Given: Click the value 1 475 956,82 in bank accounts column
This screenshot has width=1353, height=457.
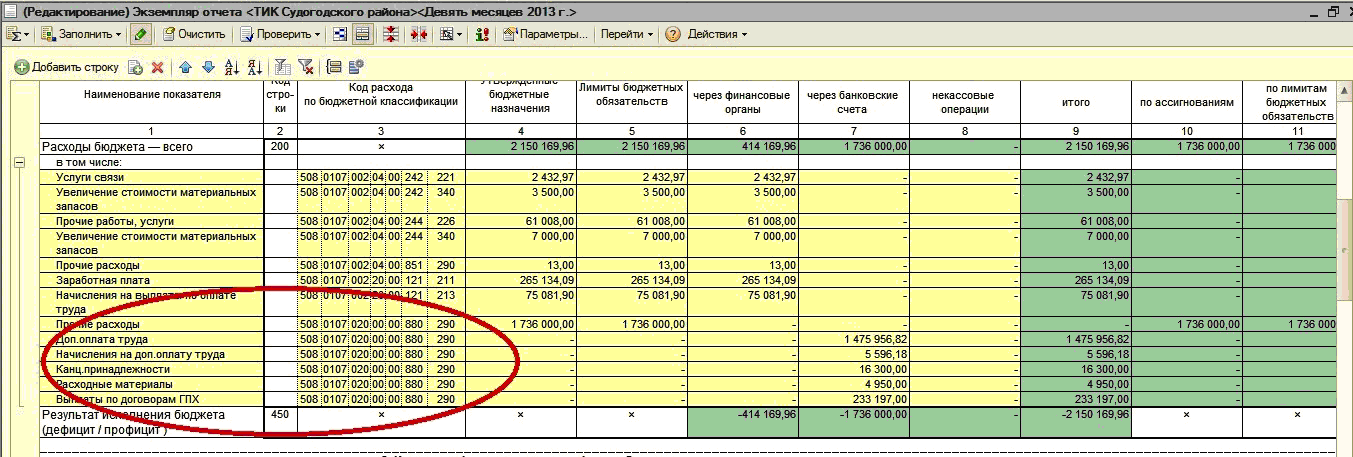Looking at the screenshot, I should coord(854,339).
